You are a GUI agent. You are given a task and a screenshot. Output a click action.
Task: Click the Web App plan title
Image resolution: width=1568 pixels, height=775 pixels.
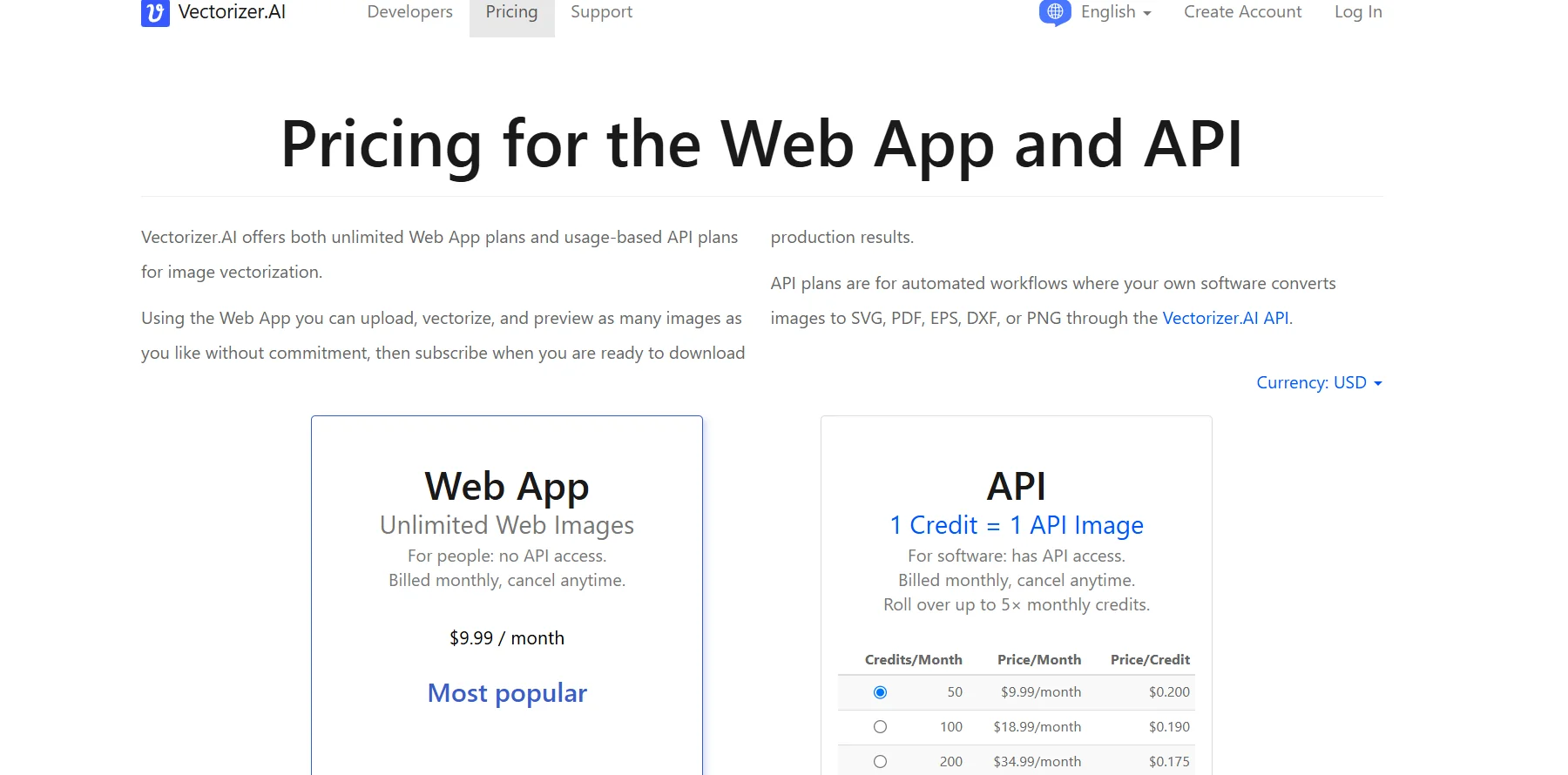coord(507,486)
